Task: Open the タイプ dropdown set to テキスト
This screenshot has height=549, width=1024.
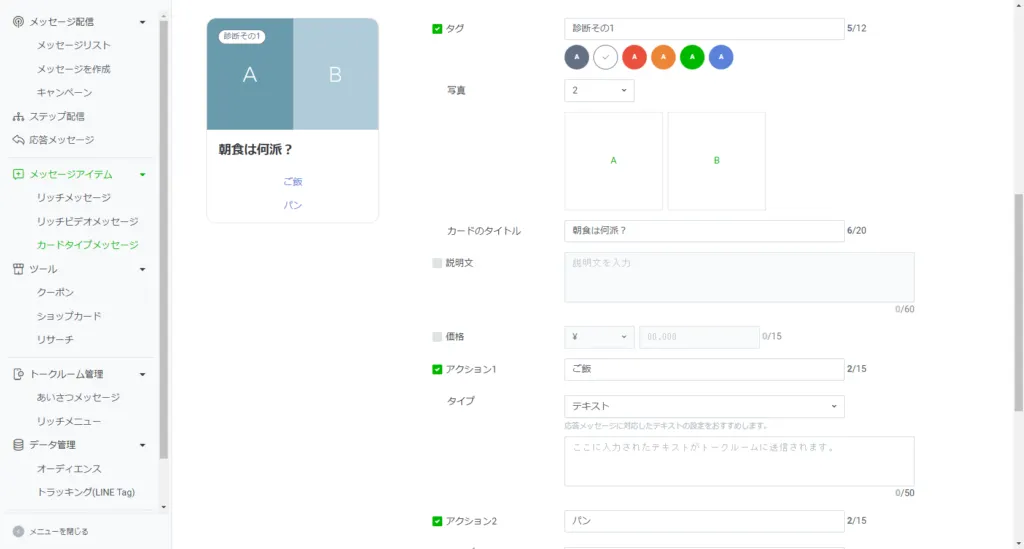Action: pyautogui.click(x=703, y=406)
